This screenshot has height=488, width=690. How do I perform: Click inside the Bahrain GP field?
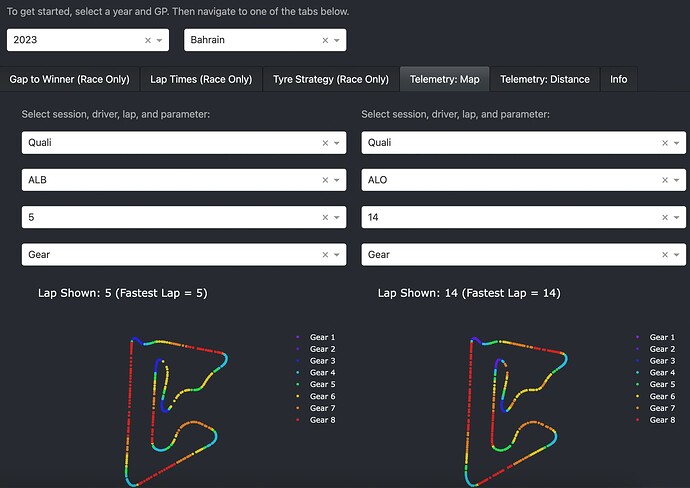(265, 40)
